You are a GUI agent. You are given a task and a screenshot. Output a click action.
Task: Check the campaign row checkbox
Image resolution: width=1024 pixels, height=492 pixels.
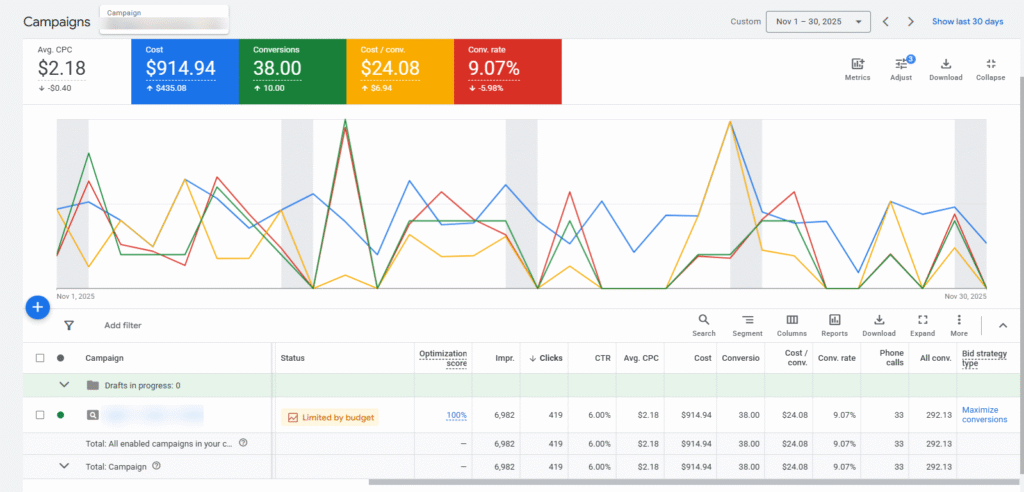coord(40,415)
